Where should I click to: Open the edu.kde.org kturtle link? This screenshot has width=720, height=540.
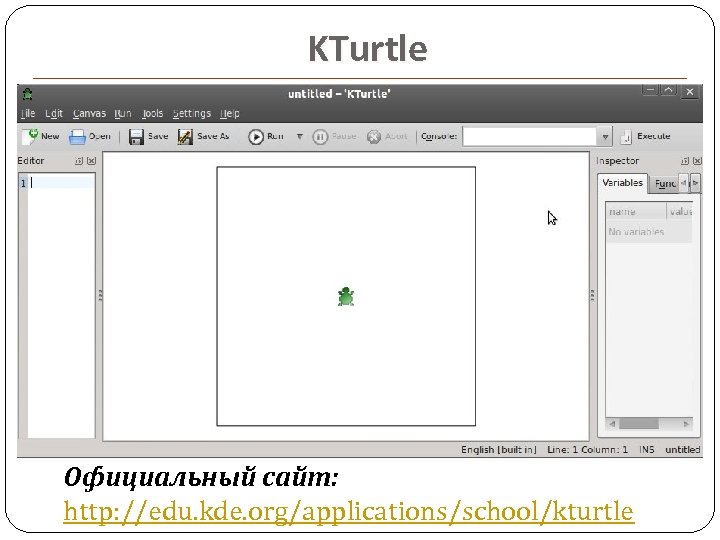[x=349, y=511]
